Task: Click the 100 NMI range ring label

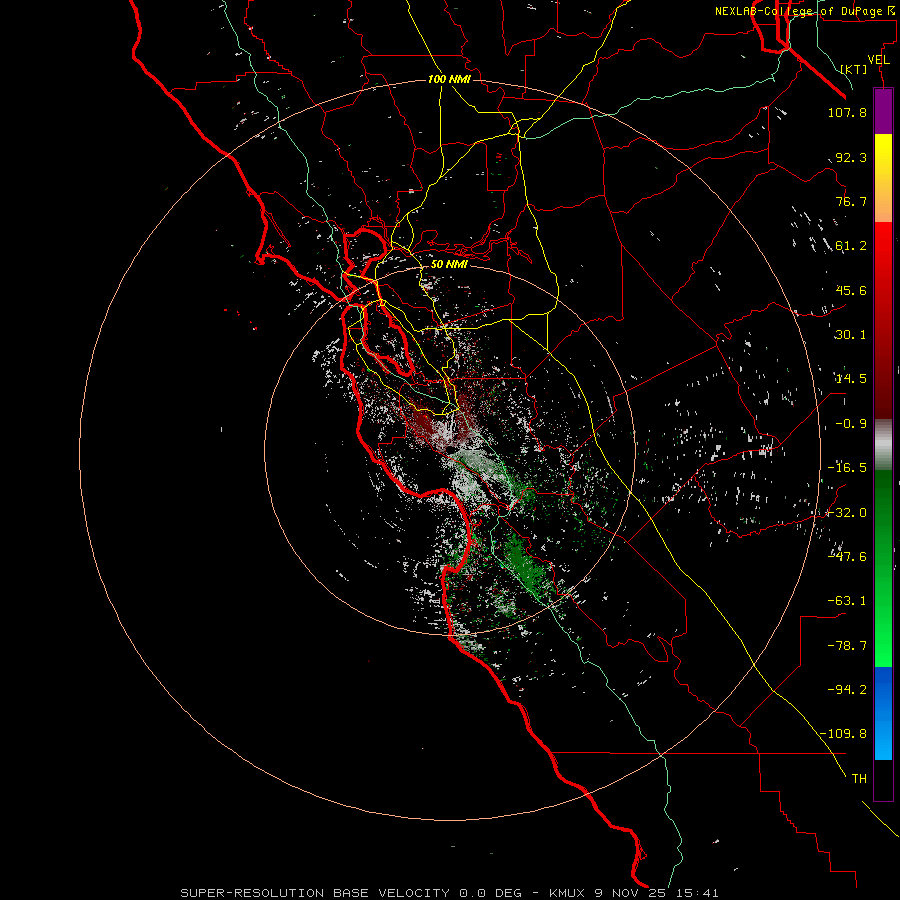Action: [449, 79]
